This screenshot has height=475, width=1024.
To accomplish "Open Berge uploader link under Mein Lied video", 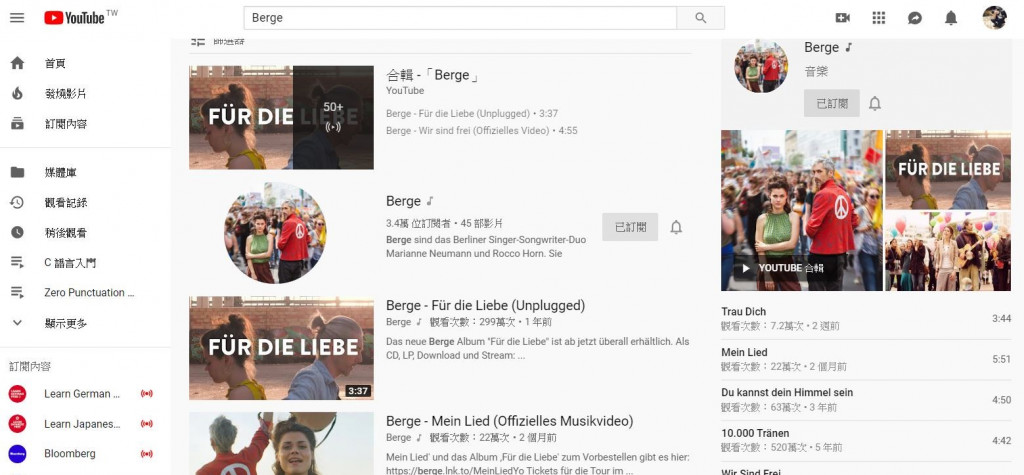I will 398,438.
